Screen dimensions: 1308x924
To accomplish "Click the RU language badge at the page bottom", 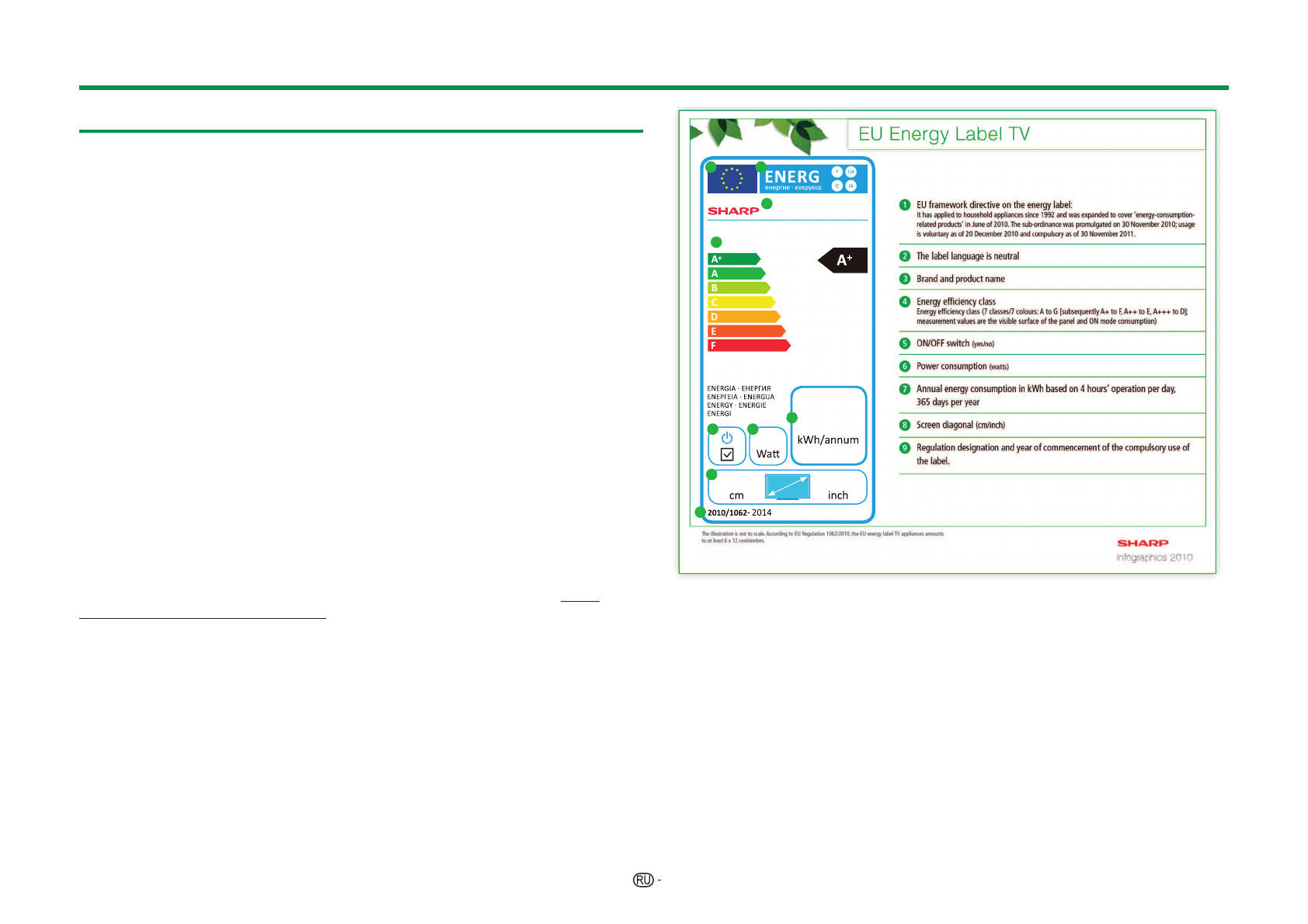I will 643,880.
